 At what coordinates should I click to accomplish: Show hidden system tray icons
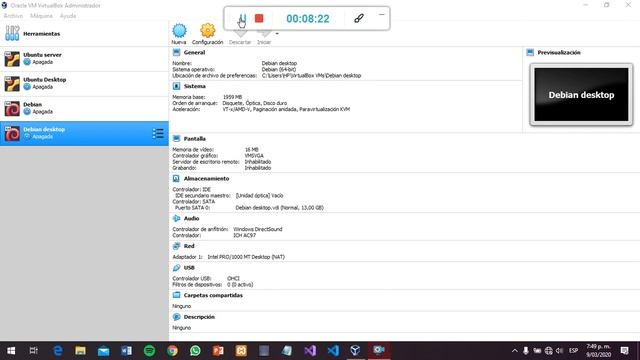coord(515,351)
